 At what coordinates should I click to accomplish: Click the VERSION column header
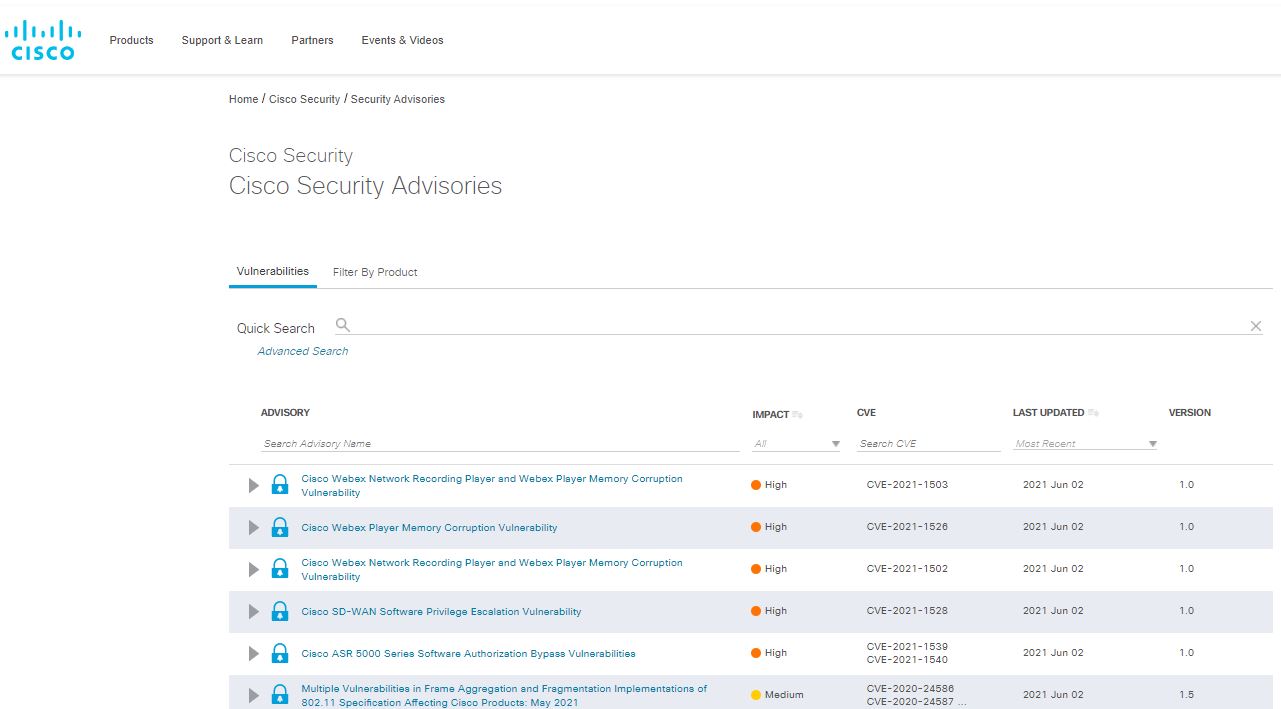tap(1190, 412)
